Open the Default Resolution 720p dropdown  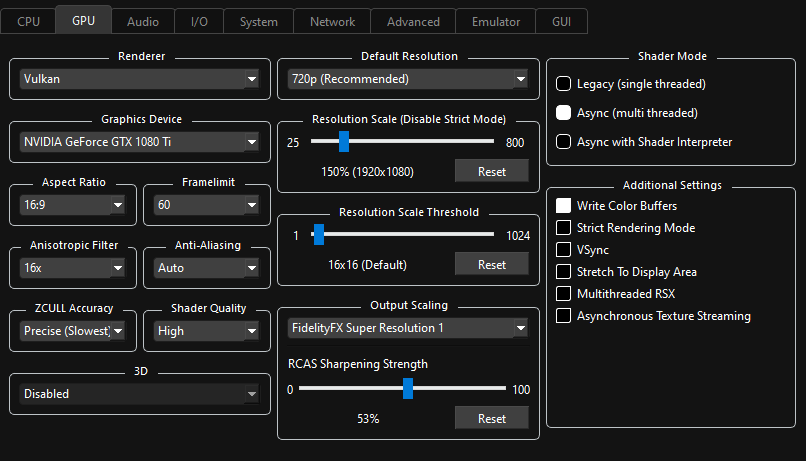click(x=407, y=79)
